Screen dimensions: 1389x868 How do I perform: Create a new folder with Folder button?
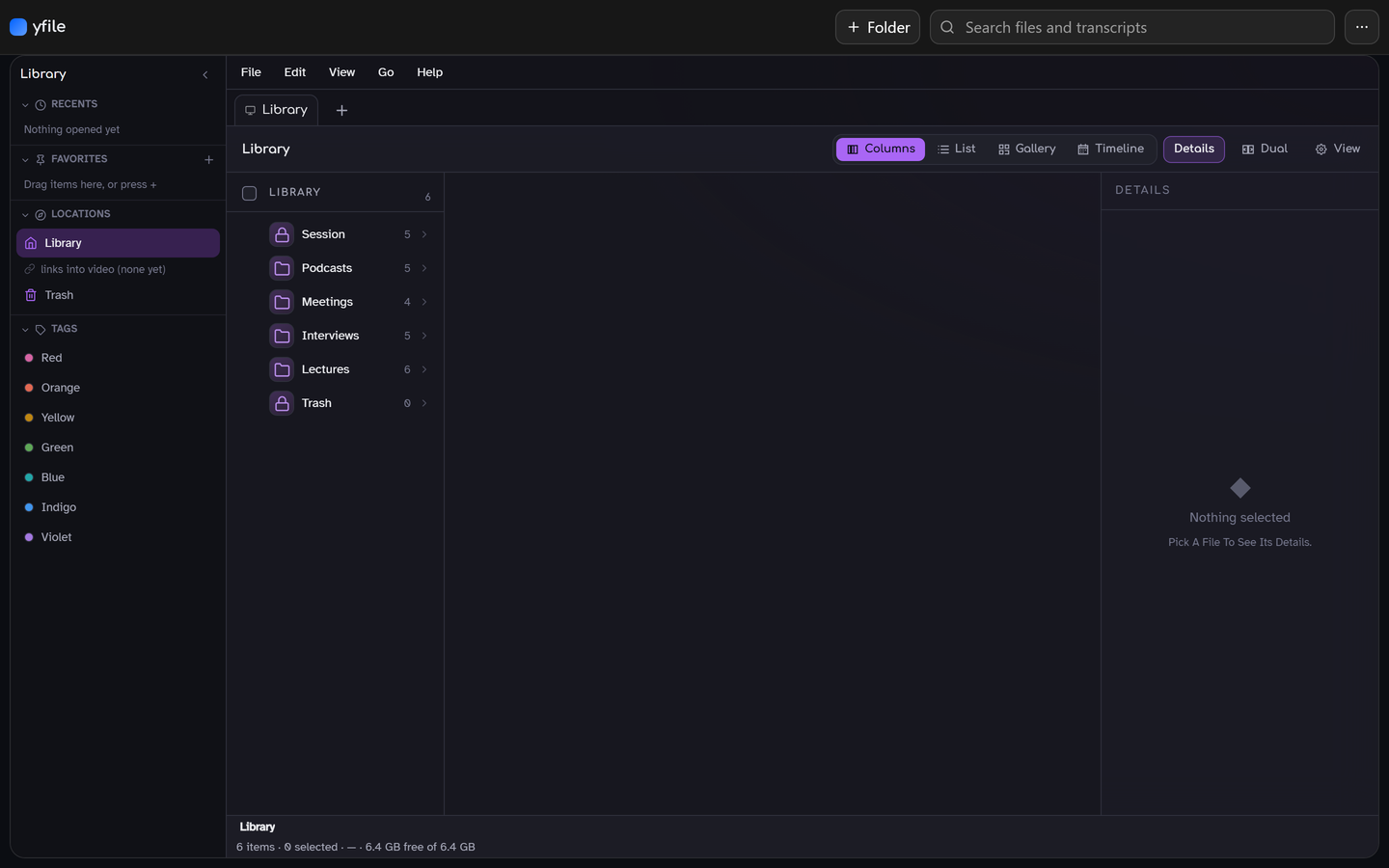878,27
